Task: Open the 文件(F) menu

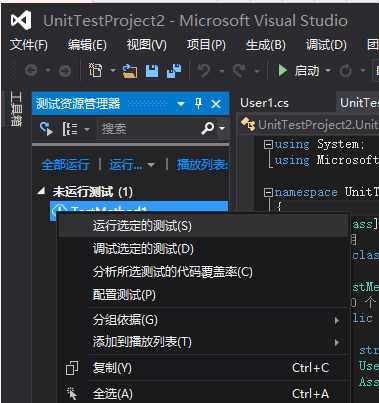Action: 29,45
